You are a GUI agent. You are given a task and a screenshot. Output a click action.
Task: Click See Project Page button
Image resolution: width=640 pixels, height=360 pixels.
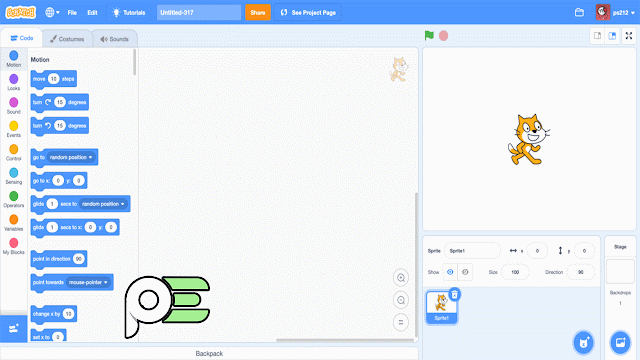coord(308,13)
